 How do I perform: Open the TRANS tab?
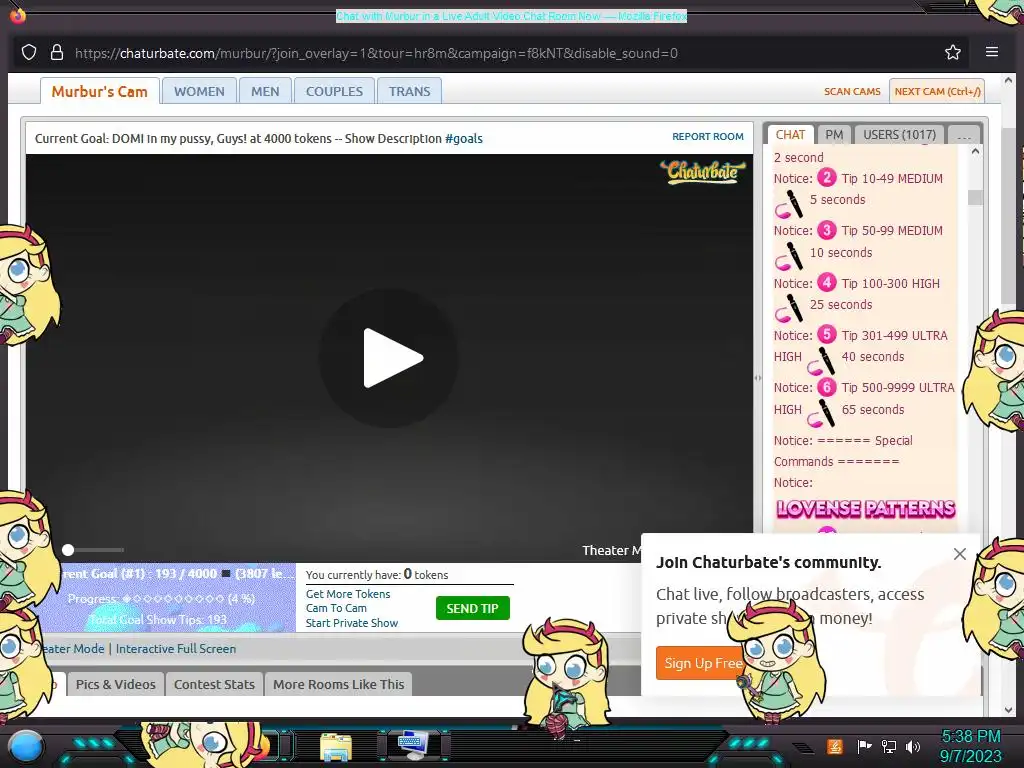coord(409,91)
